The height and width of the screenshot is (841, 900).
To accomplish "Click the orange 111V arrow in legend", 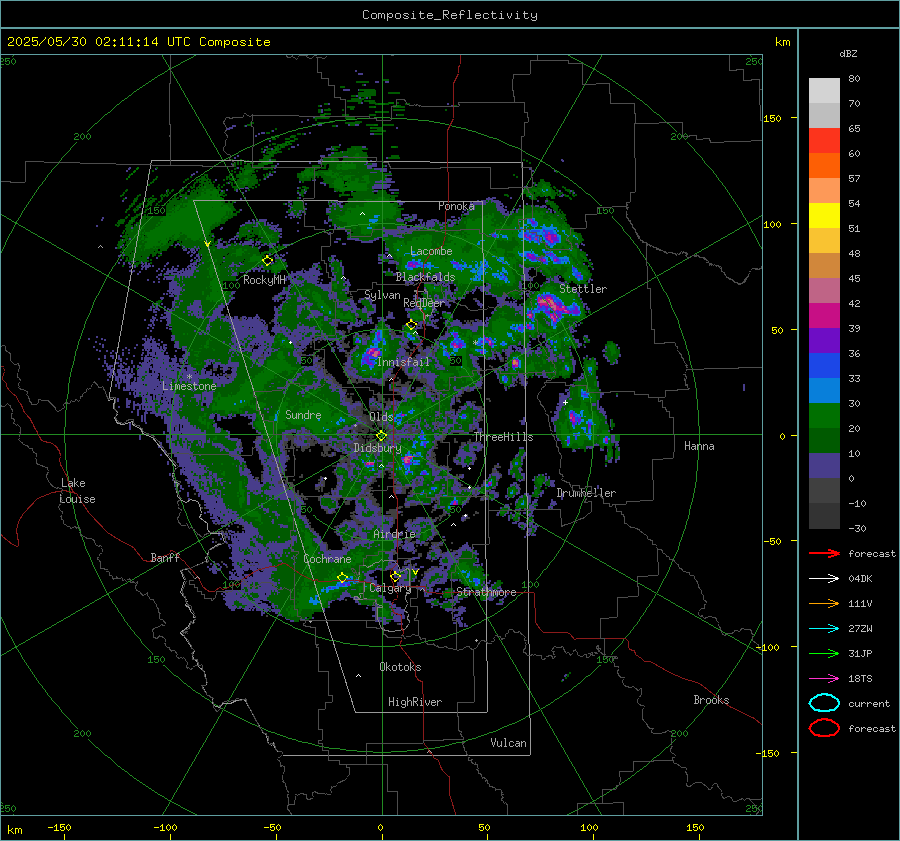I will click(824, 603).
